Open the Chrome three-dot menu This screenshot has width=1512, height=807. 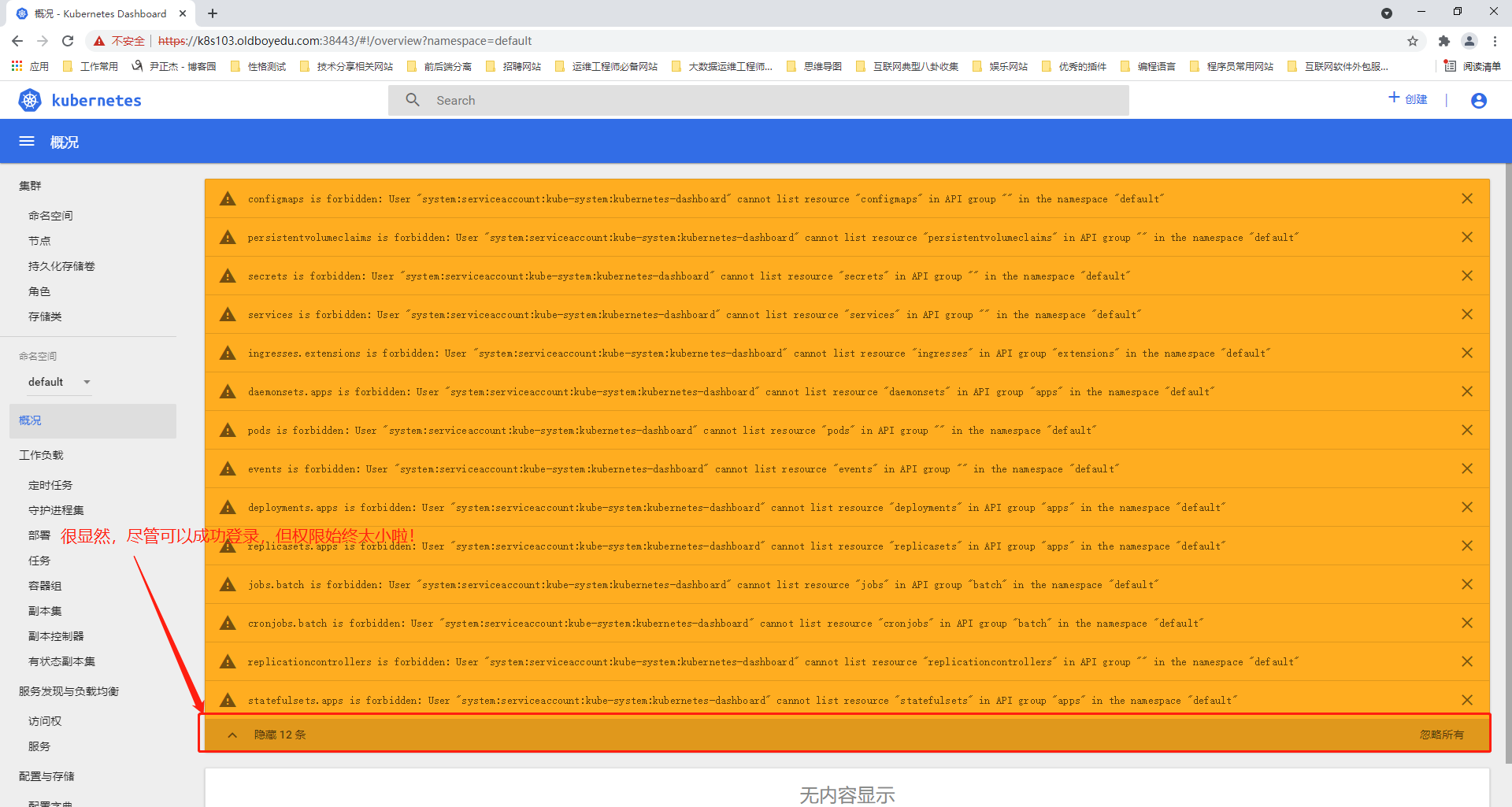pyautogui.click(x=1495, y=41)
